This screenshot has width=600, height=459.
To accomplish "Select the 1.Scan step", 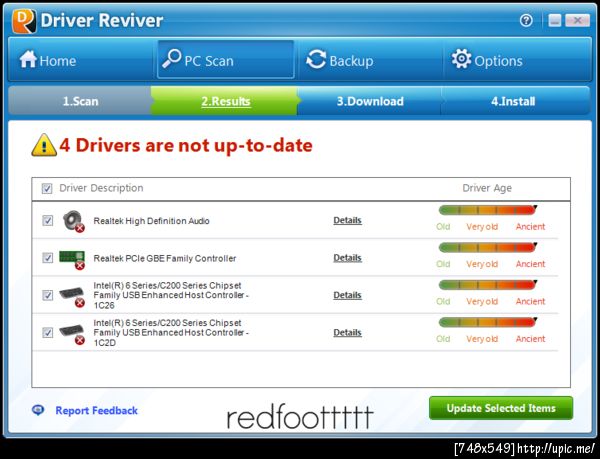I will click(80, 101).
